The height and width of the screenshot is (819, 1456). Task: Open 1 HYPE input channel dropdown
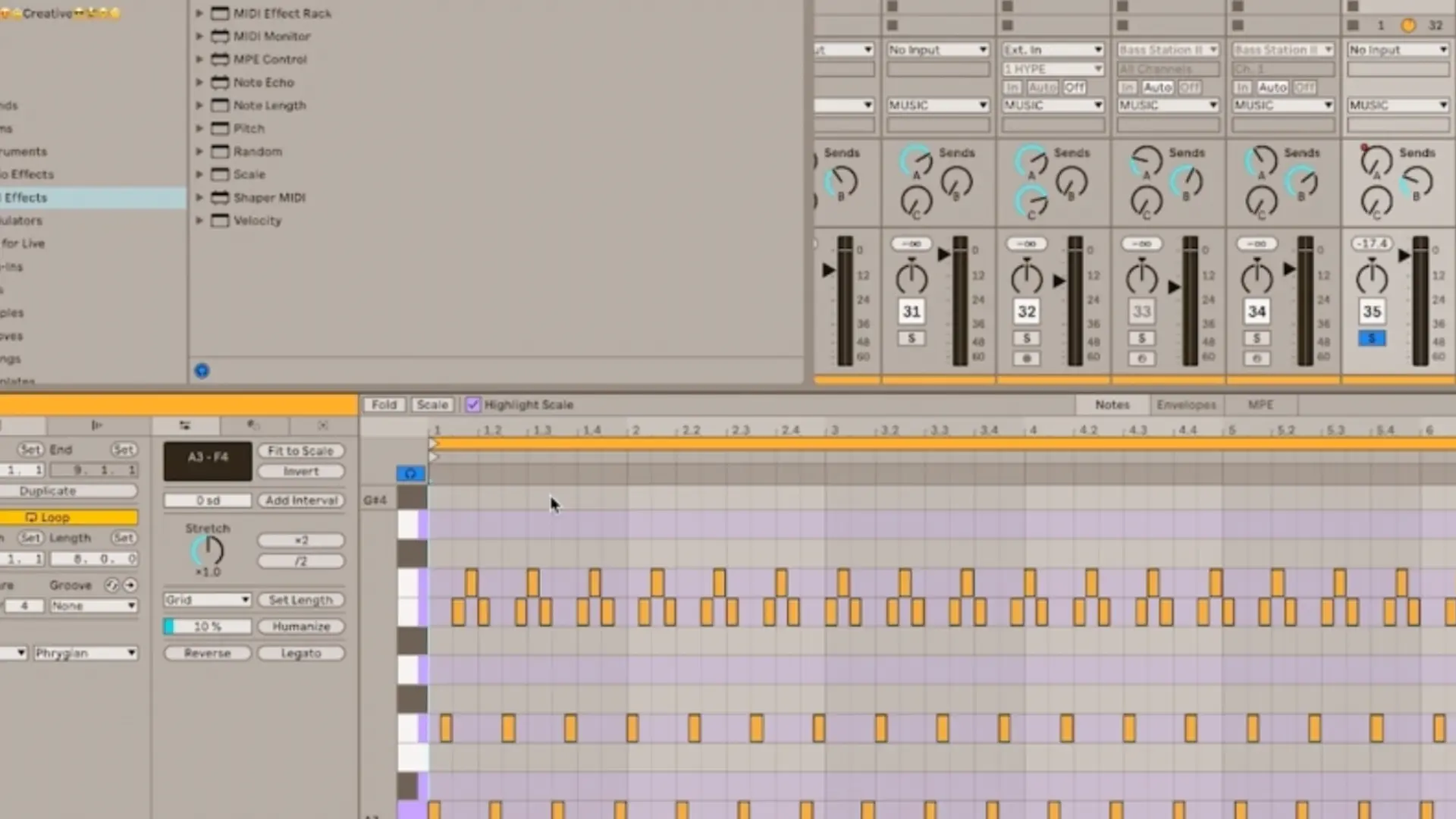click(x=1053, y=68)
